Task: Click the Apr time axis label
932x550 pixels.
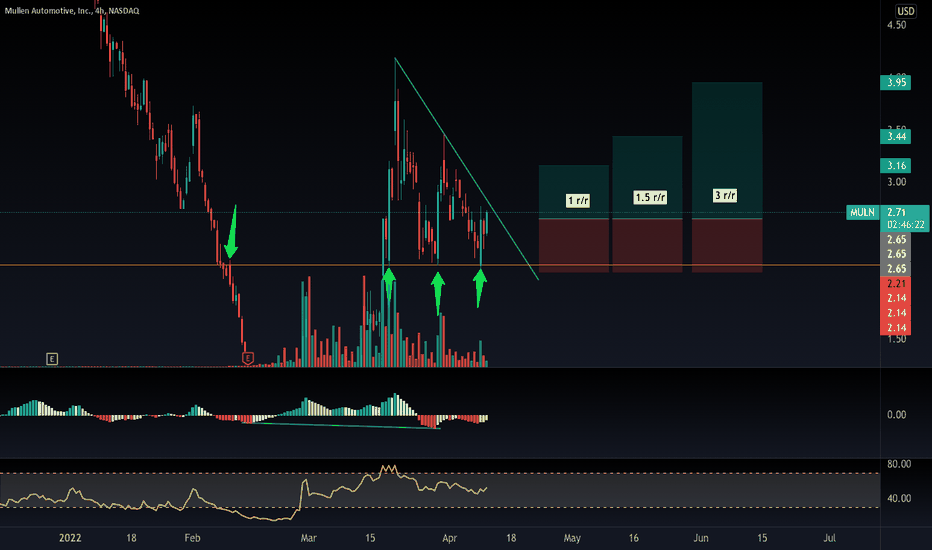Action: click(x=449, y=538)
